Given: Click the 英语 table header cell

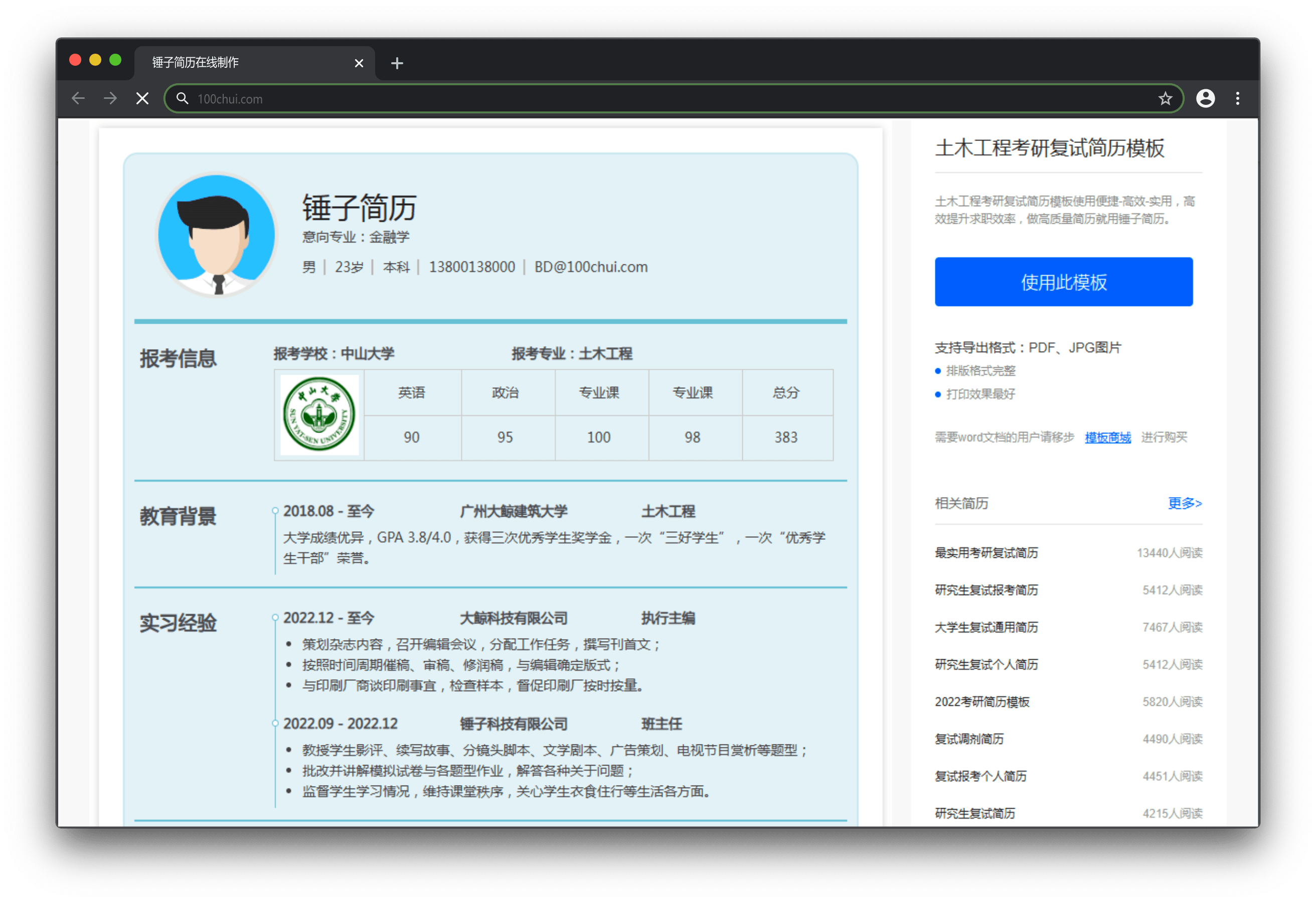Looking at the screenshot, I should pos(412,393).
